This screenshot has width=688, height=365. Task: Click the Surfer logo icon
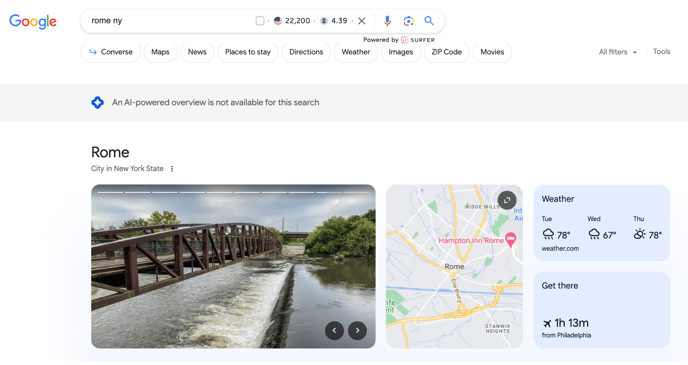coord(405,40)
